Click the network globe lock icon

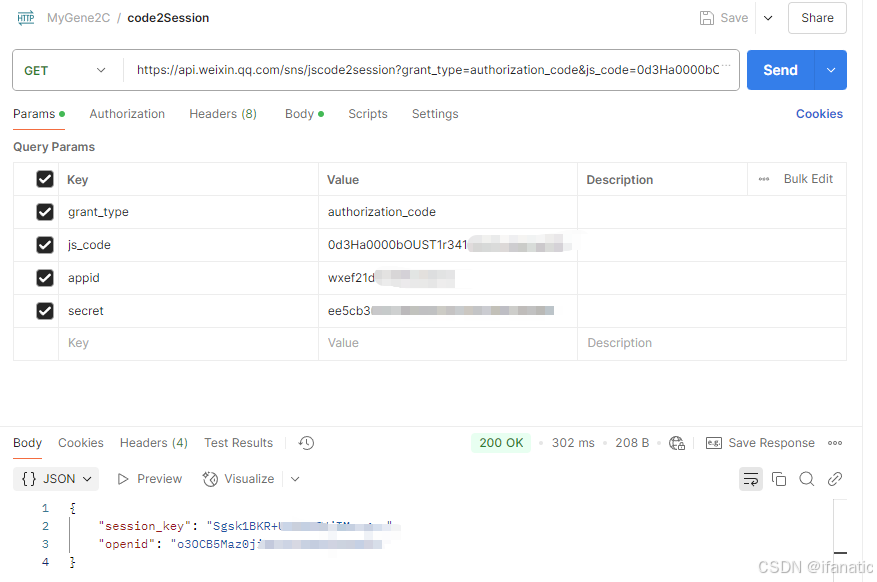(677, 443)
